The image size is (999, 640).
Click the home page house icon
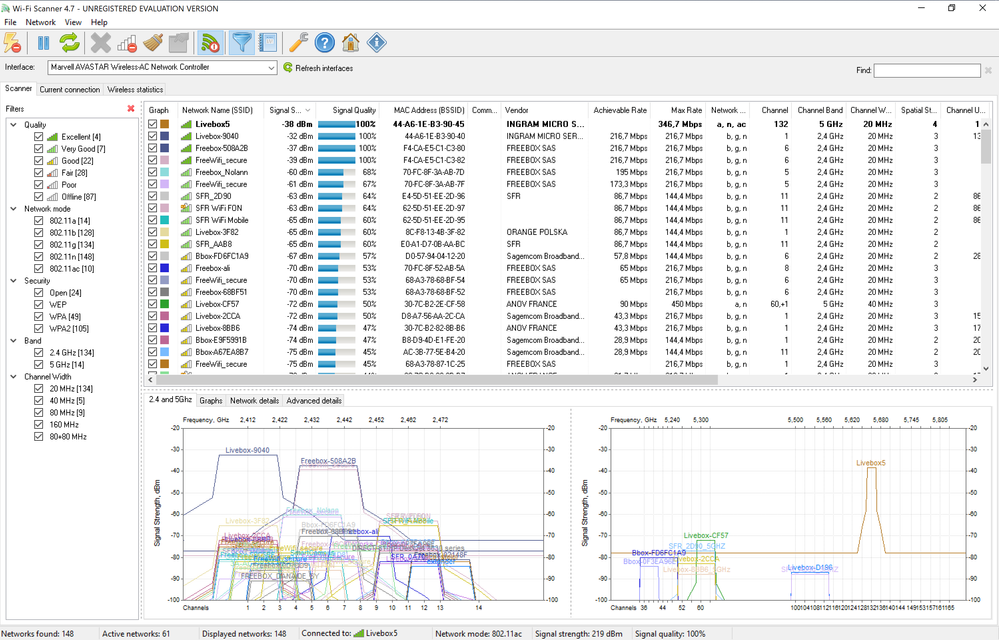(x=350, y=42)
